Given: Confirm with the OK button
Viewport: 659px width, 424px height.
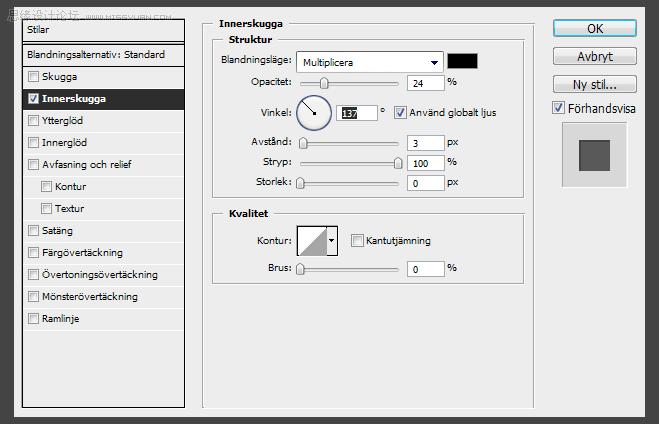Looking at the screenshot, I should 595,29.
